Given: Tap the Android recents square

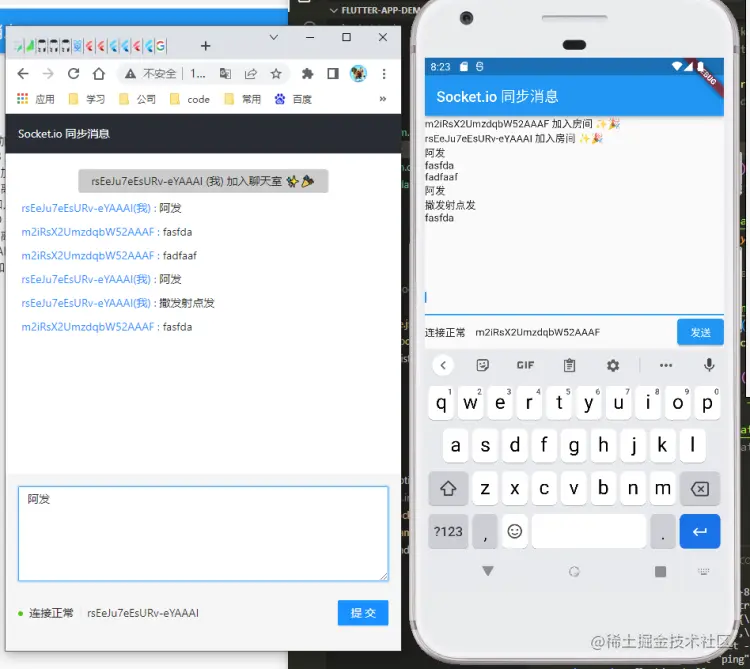Looking at the screenshot, I should (x=661, y=571).
